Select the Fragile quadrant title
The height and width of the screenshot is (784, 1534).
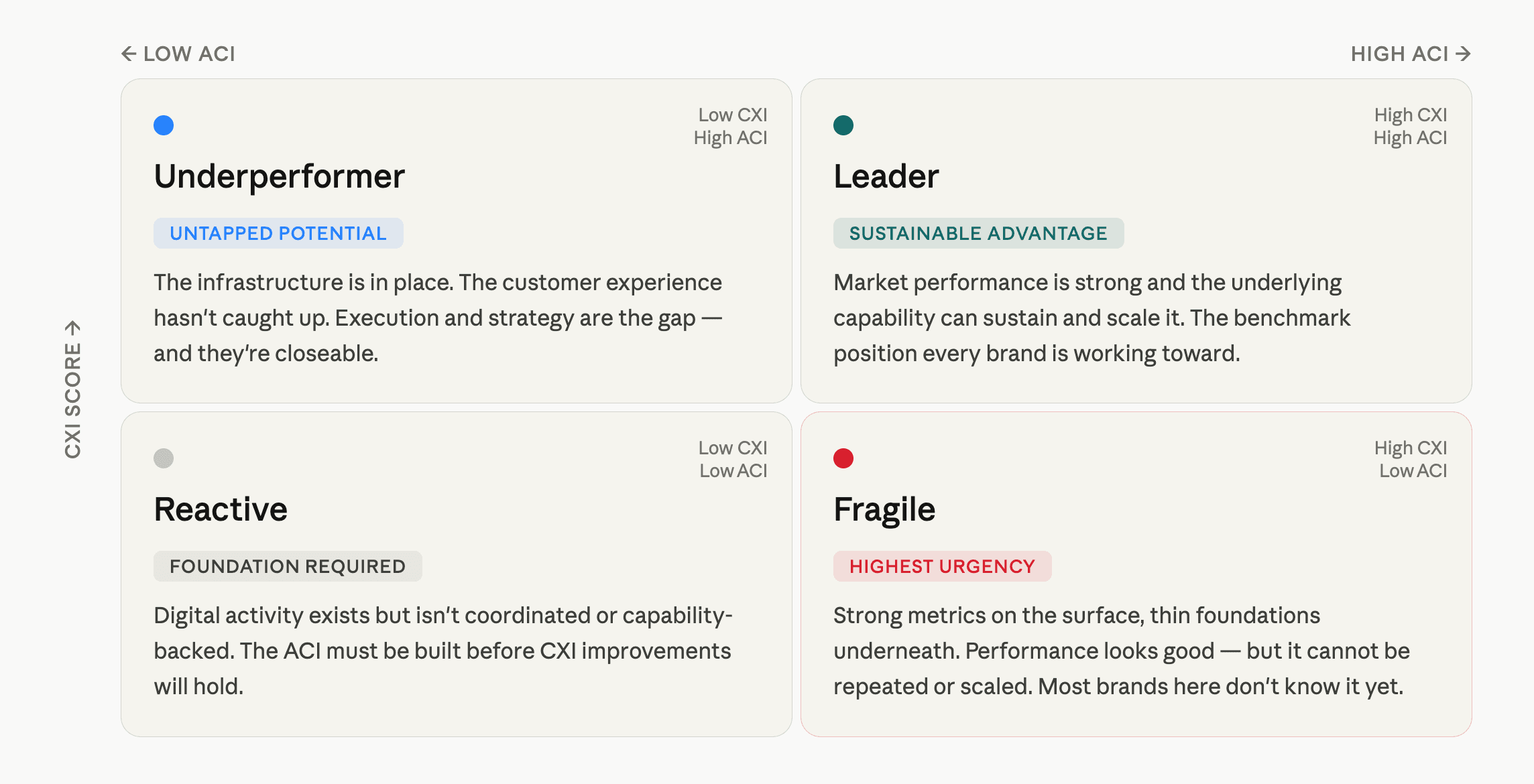[x=884, y=509]
